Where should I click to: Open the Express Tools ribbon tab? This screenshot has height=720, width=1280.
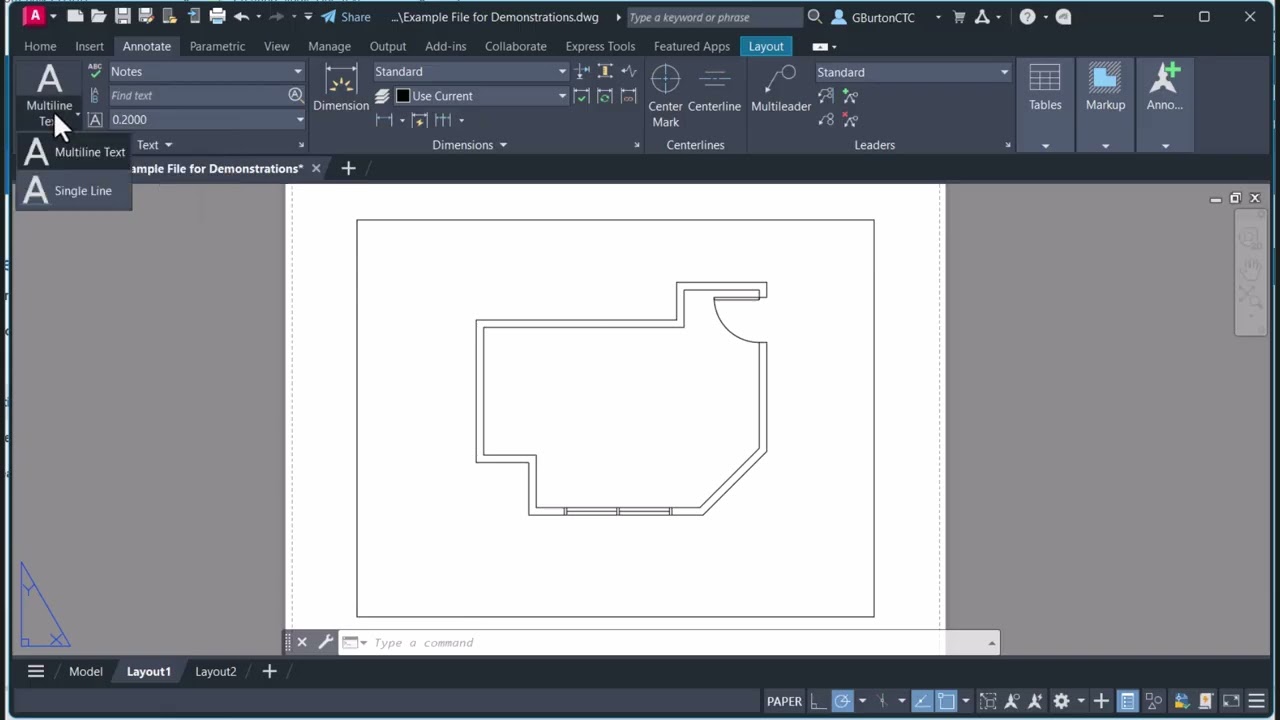click(600, 46)
